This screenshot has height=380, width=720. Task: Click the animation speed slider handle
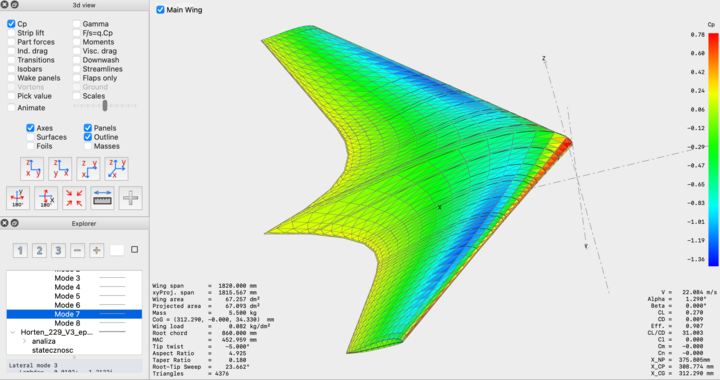coord(105,106)
